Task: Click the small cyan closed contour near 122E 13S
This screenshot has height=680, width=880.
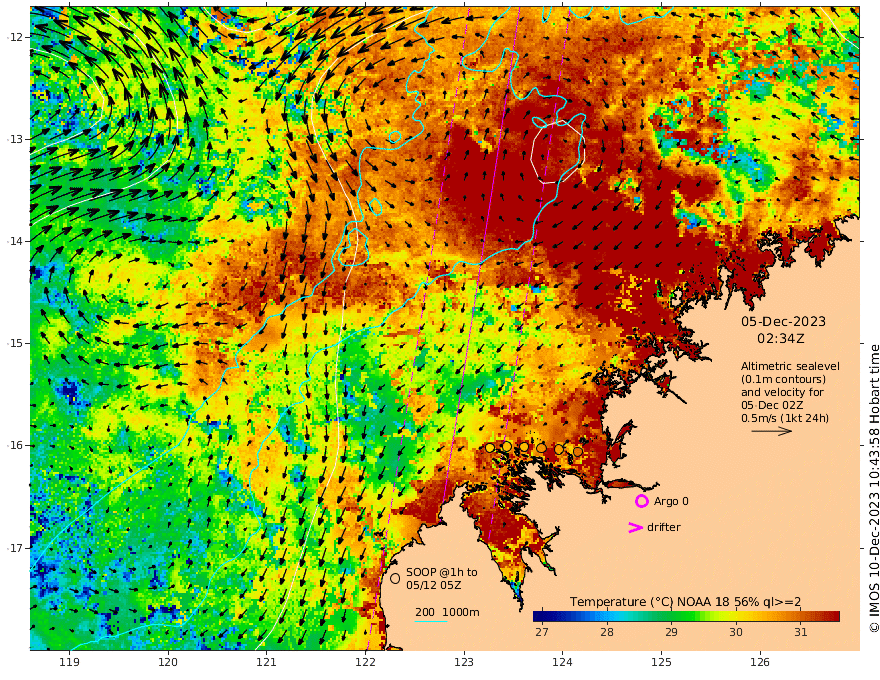Action: [395, 136]
